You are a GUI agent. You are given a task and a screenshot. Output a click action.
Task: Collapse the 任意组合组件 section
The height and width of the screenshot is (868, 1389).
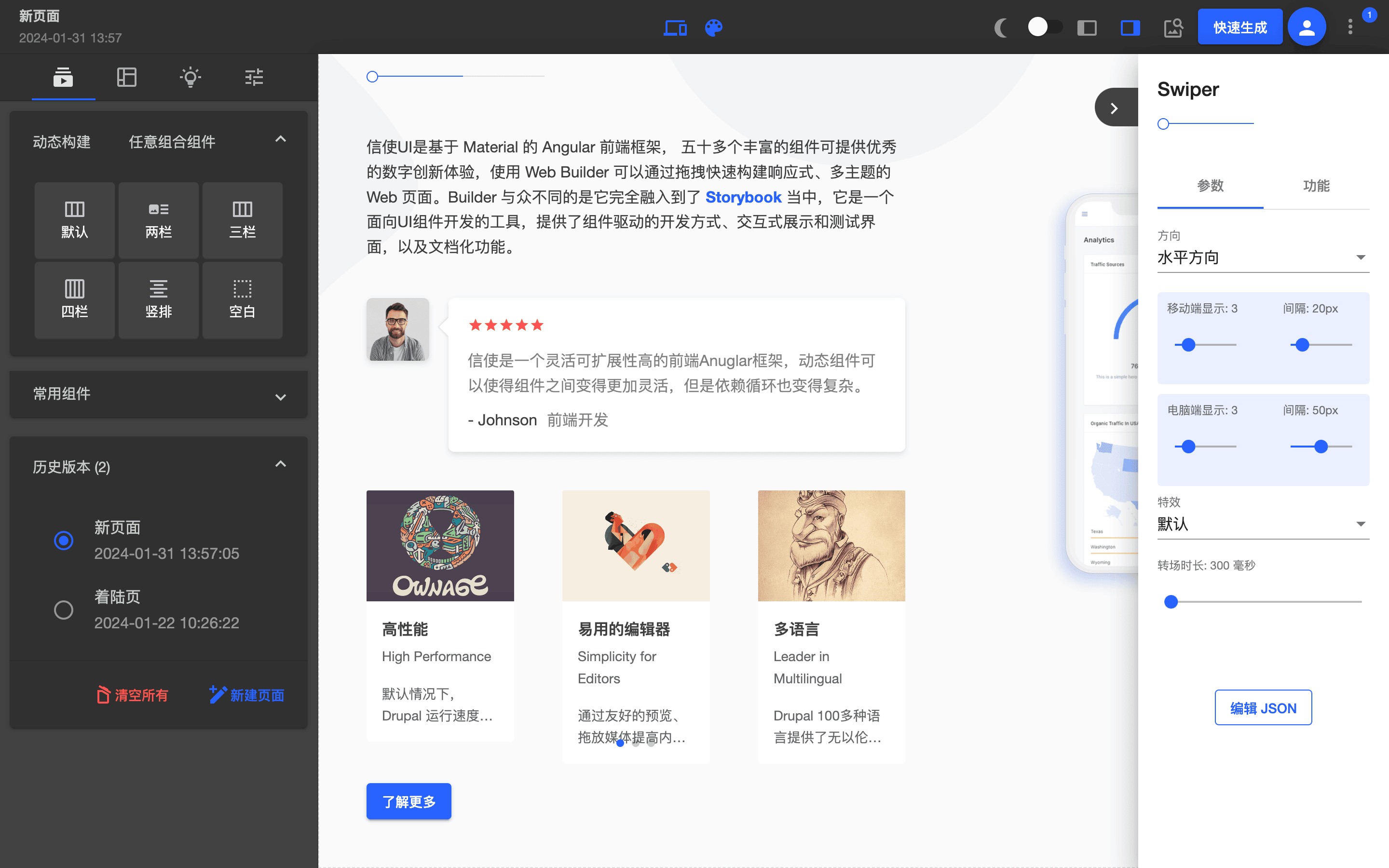[281, 139]
